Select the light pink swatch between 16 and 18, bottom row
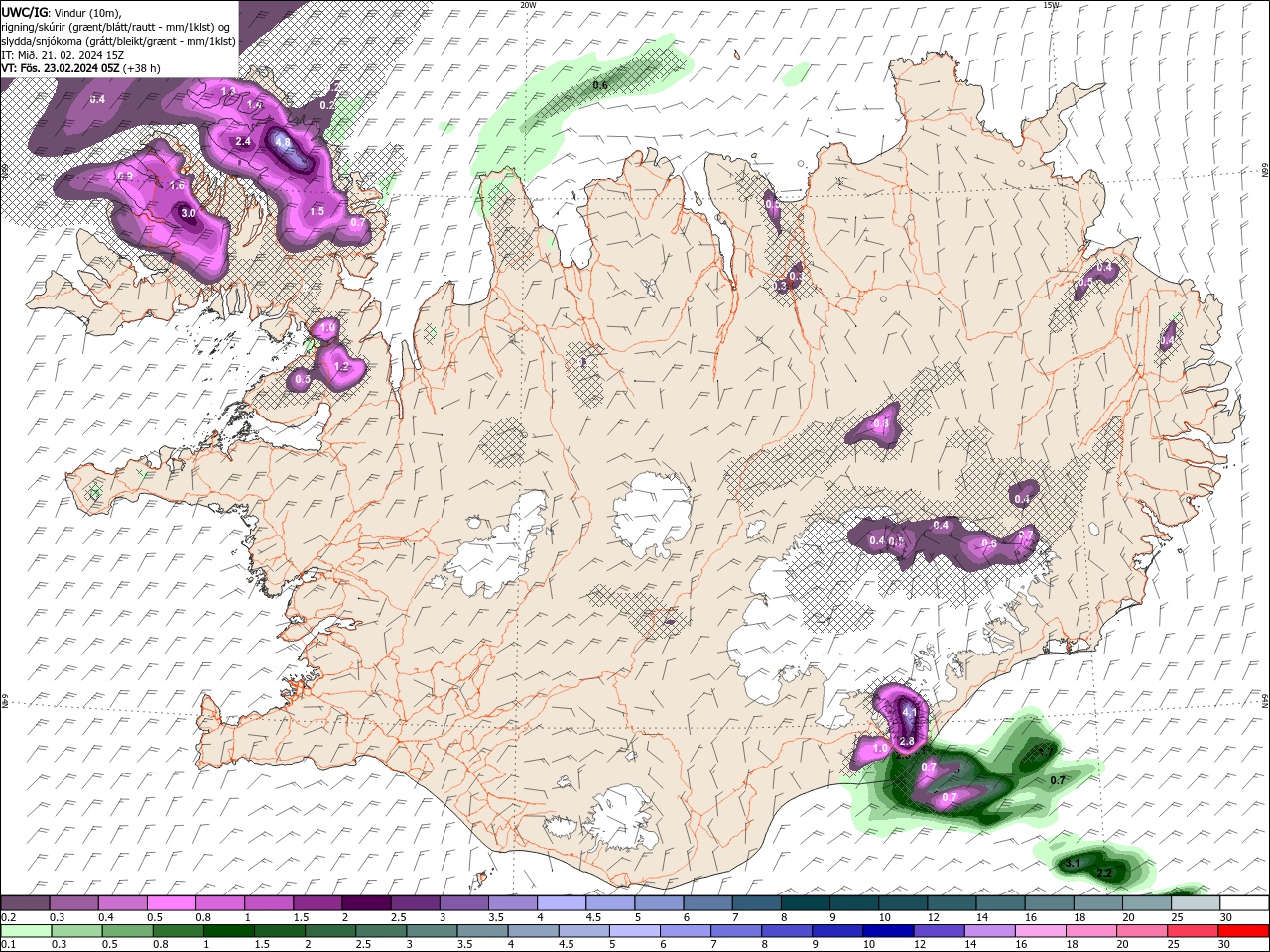The width and height of the screenshot is (1270, 952). click(x=1040, y=930)
